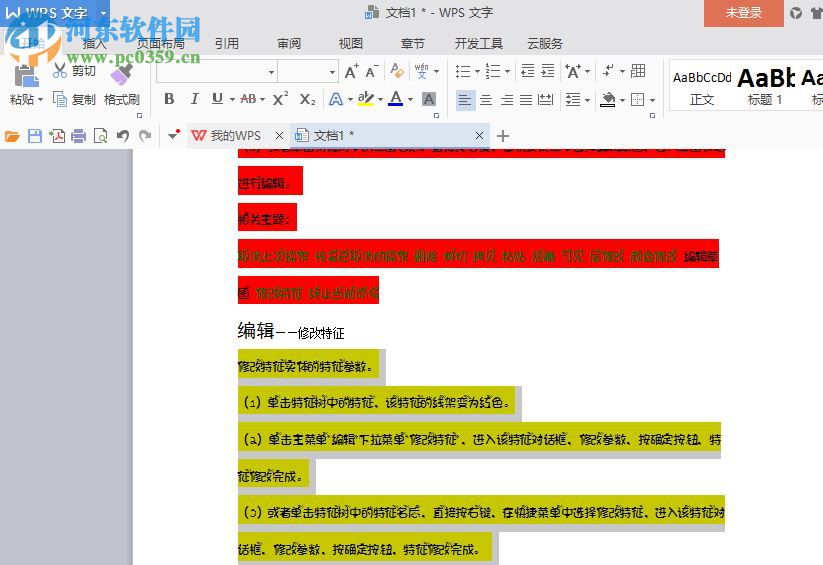Add a new document tab with plus
823x565 pixels.
(503, 136)
